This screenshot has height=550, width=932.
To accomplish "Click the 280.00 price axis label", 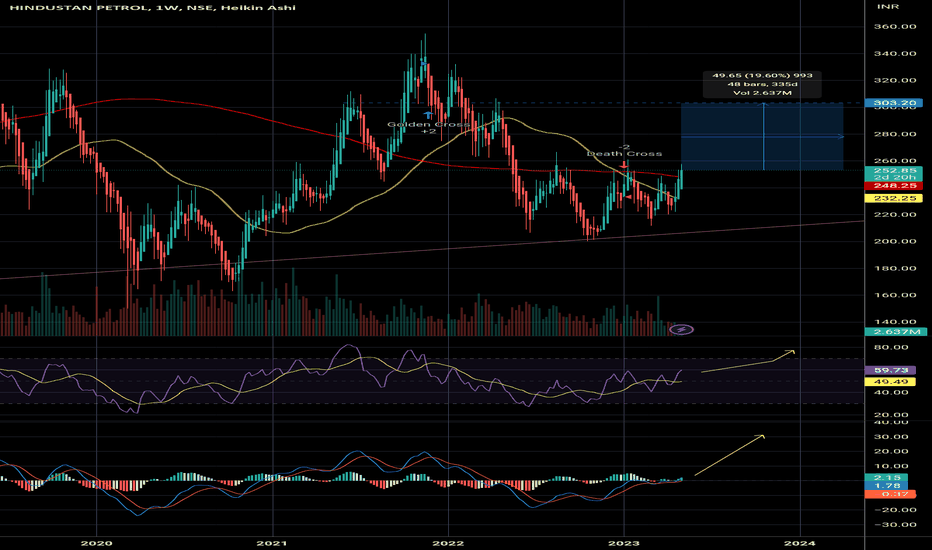I will point(895,134).
